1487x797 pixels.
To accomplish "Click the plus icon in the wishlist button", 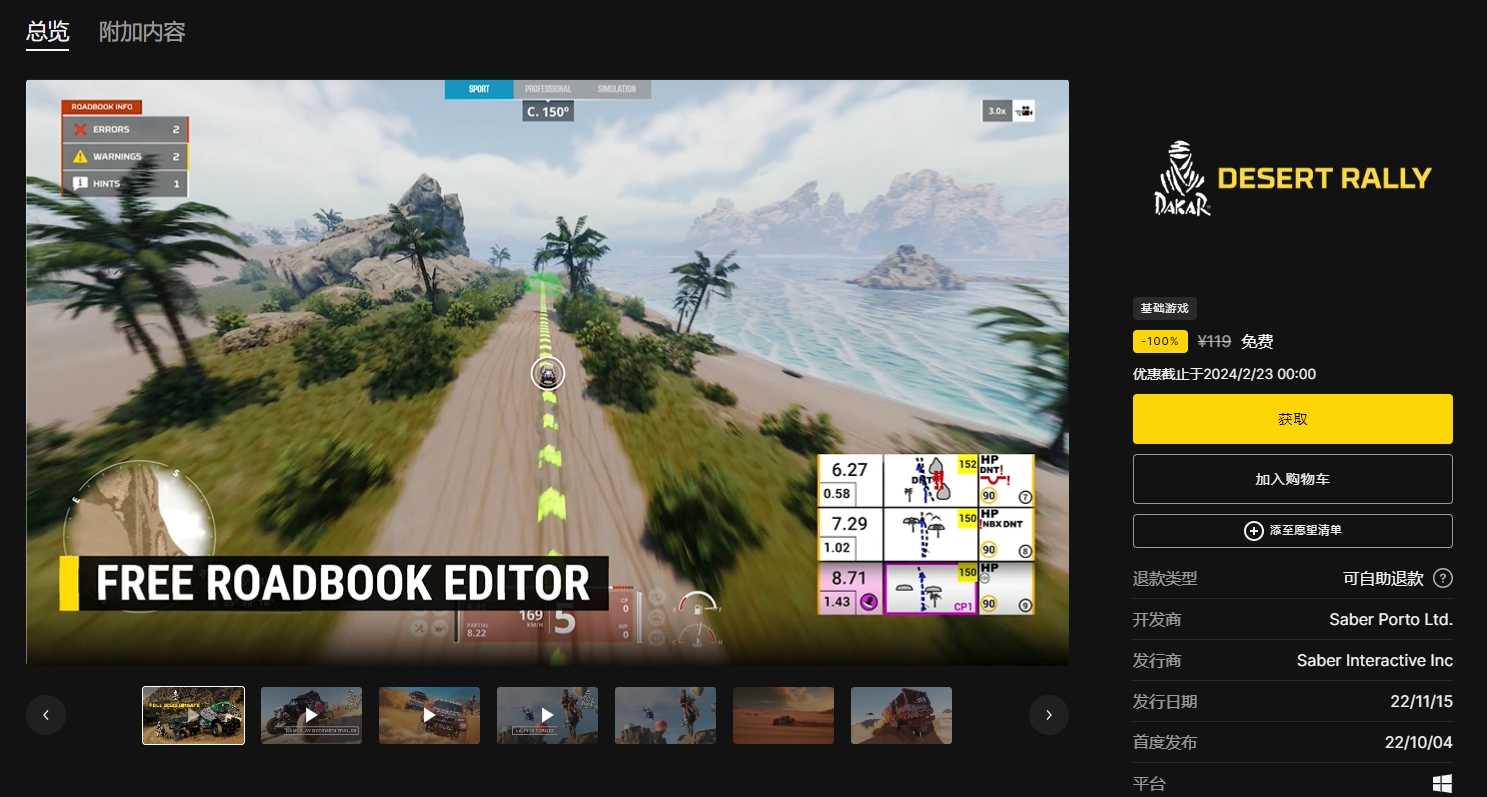I will (x=1253, y=531).
